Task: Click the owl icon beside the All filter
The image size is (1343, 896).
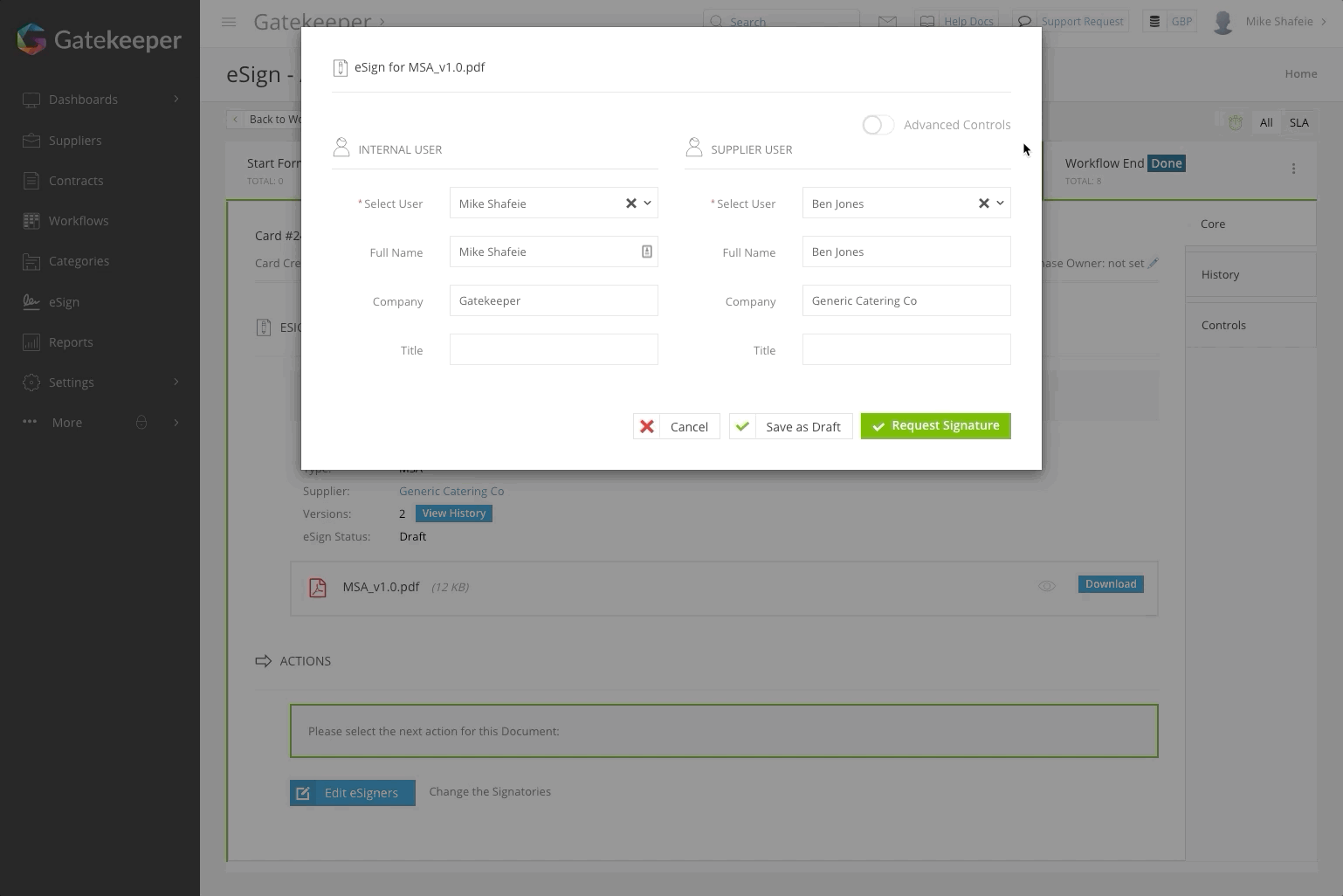Action: pos(1235,123)
